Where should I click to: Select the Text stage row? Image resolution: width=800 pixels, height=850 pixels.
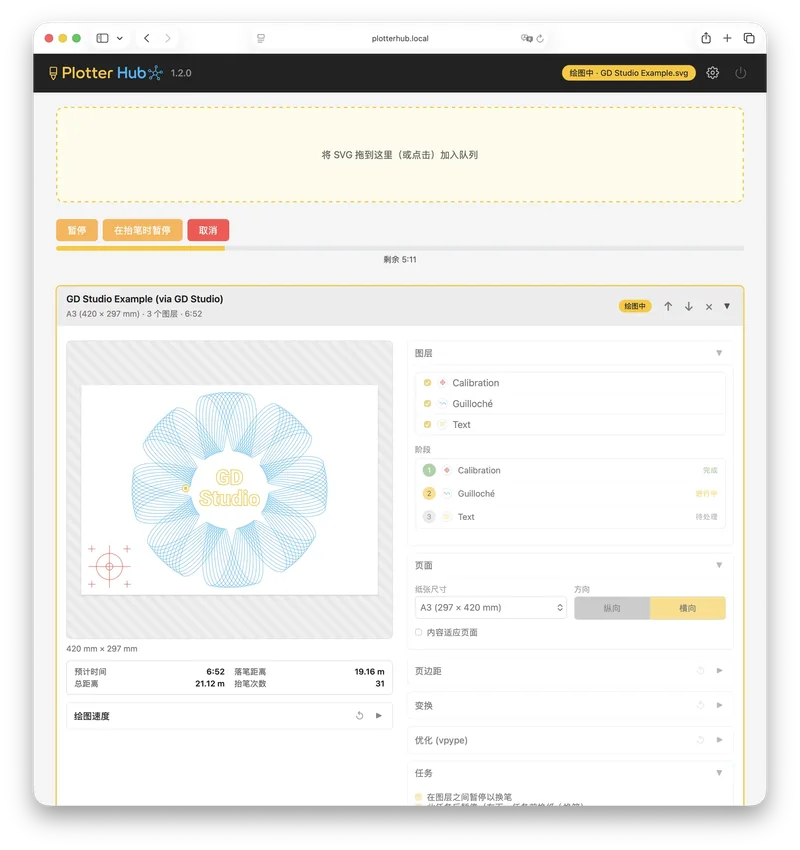click(x=570, y=517)
